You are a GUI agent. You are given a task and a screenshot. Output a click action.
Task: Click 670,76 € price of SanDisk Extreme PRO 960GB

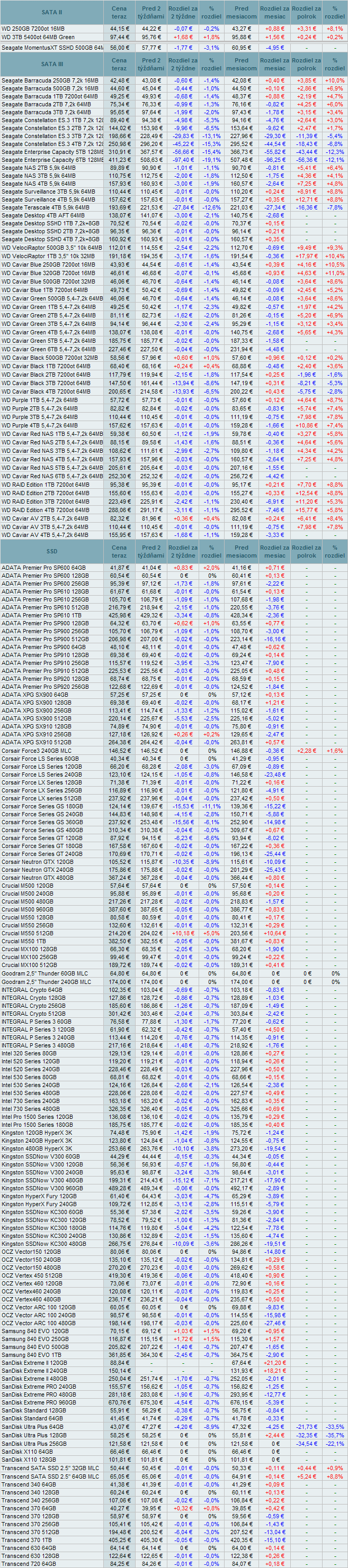[120, 1402]
